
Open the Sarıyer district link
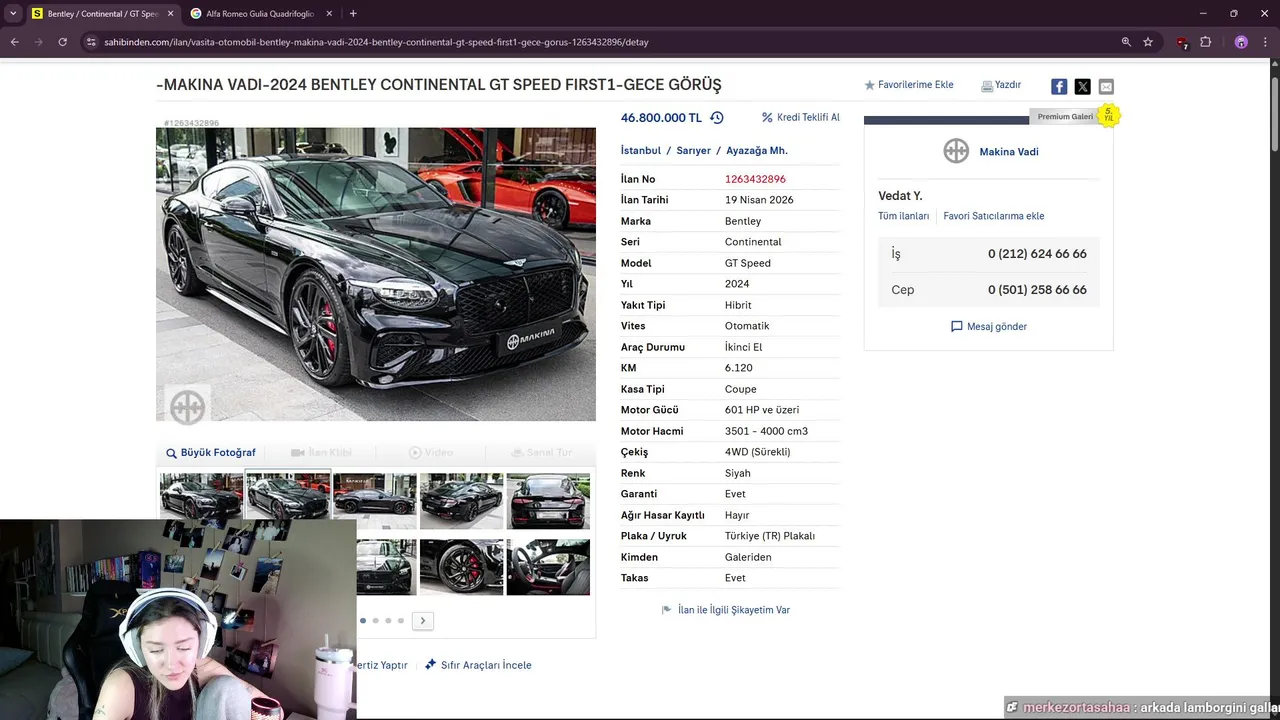693,150
